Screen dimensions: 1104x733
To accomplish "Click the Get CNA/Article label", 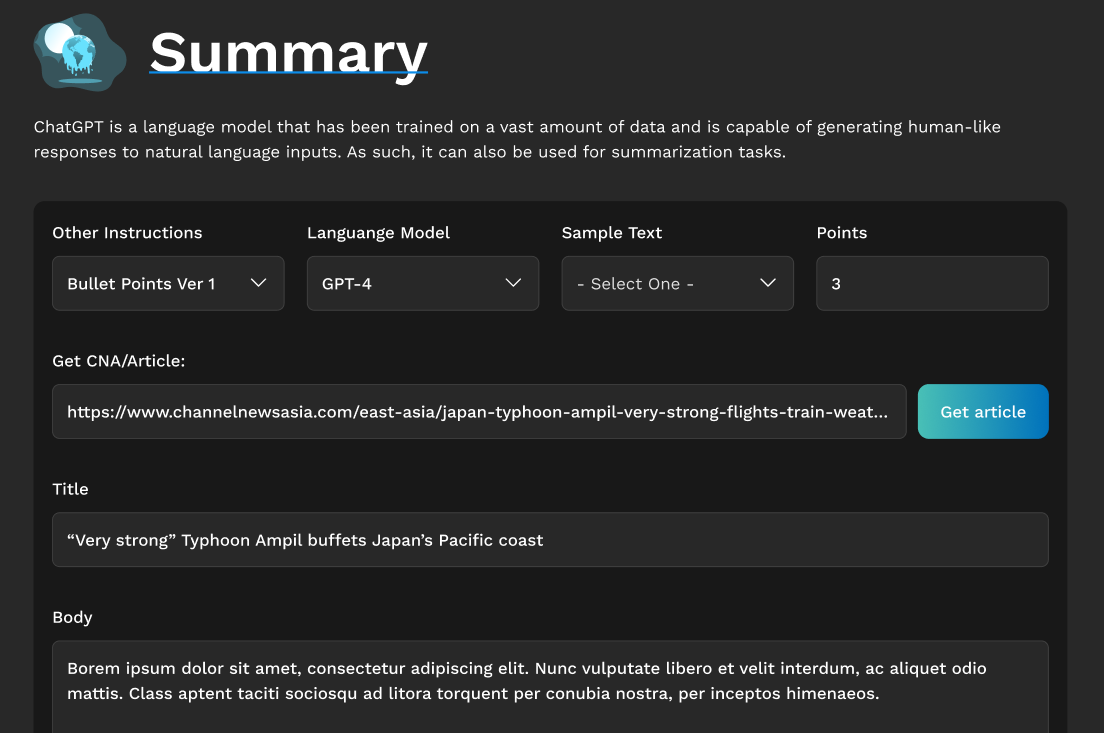I will [119, 361].
